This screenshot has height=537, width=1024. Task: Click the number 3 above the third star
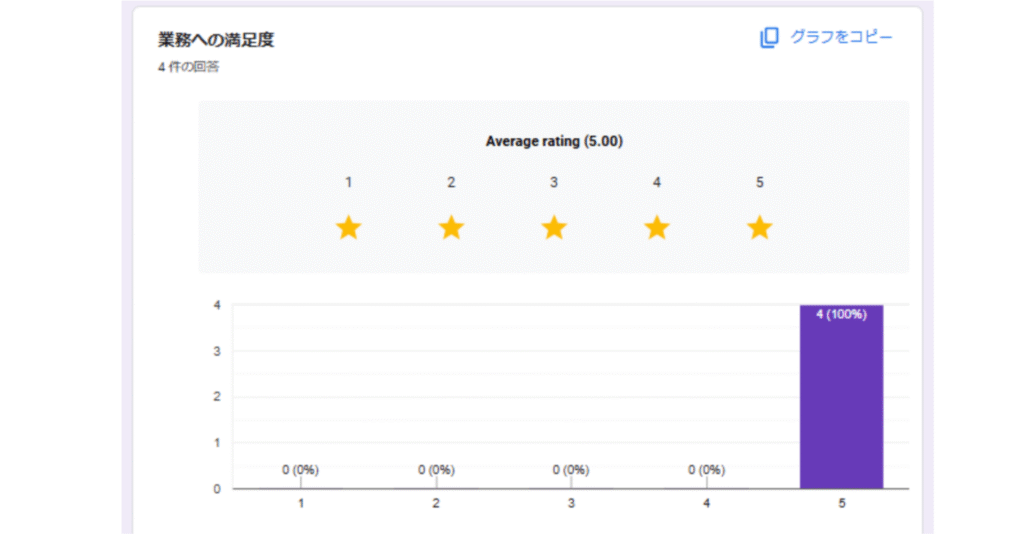554,183
